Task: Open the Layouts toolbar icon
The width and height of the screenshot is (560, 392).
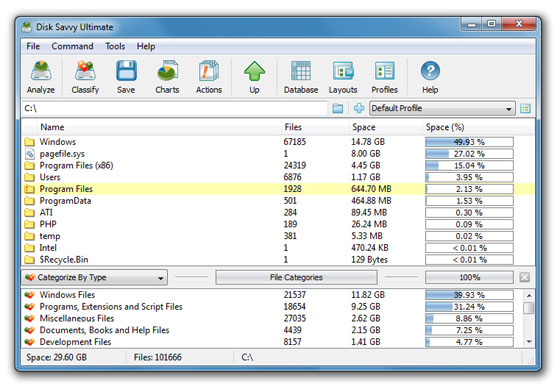Action: [343, 77]
